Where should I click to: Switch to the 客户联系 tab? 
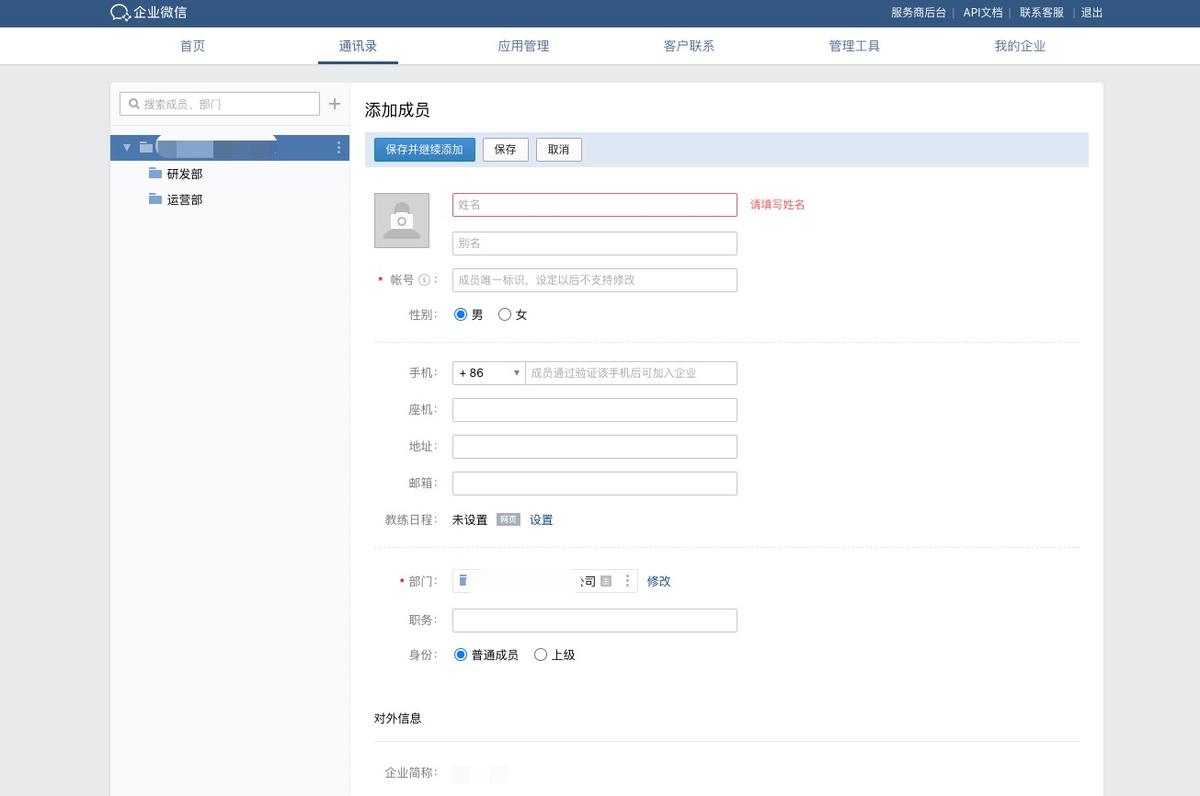tap(688, 45)
